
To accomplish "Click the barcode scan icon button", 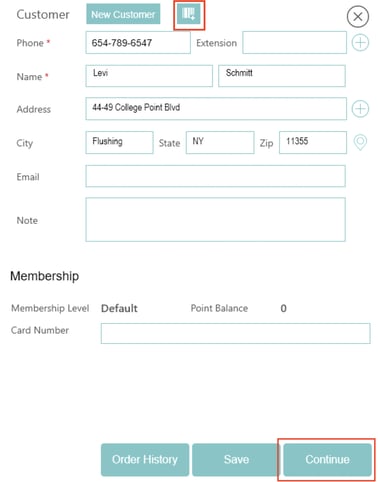I will pyautogui.click(x=189, y=14).
